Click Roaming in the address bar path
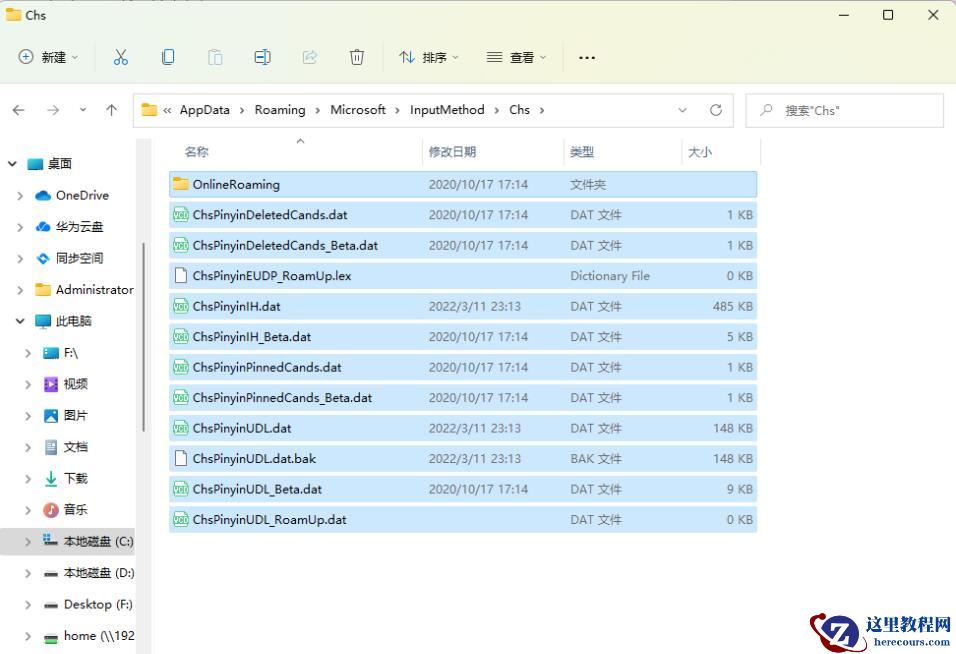Screen dimensions: 956x654 coord(280,110)
